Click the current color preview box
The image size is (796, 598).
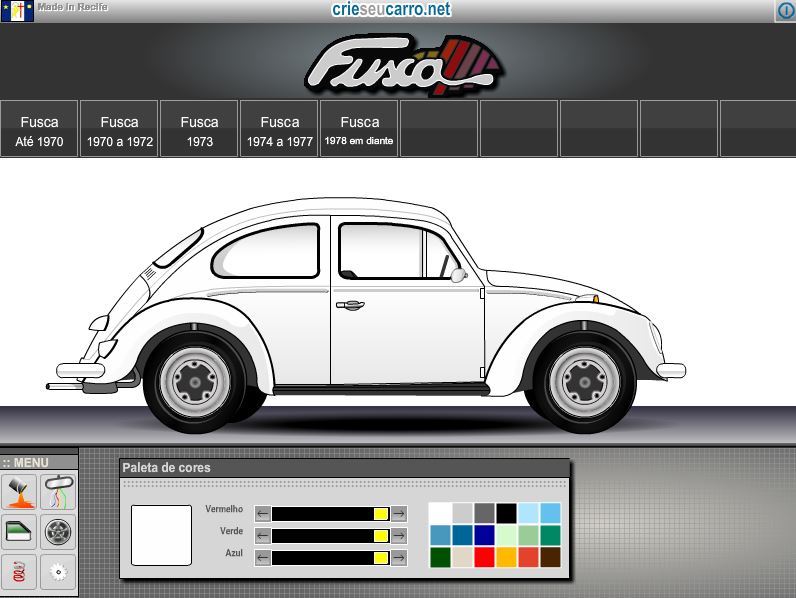161,535
